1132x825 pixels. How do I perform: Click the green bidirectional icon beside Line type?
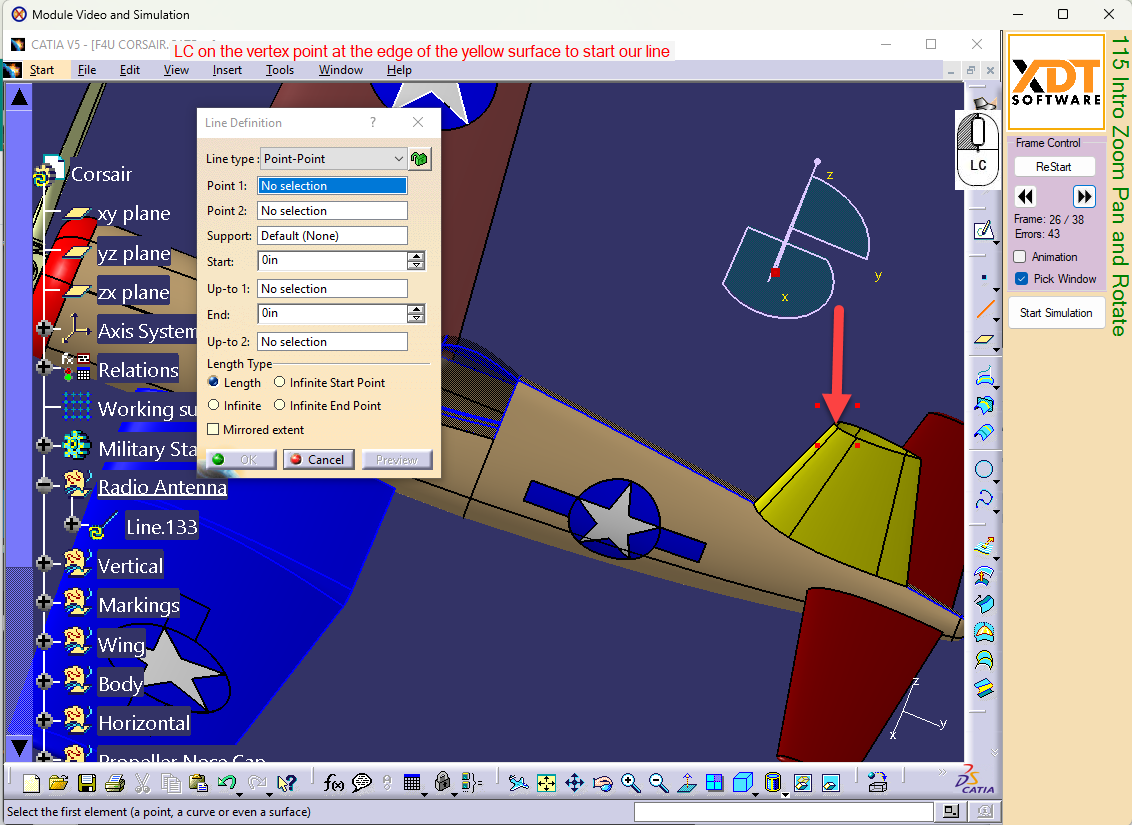[x=420, y=159]
